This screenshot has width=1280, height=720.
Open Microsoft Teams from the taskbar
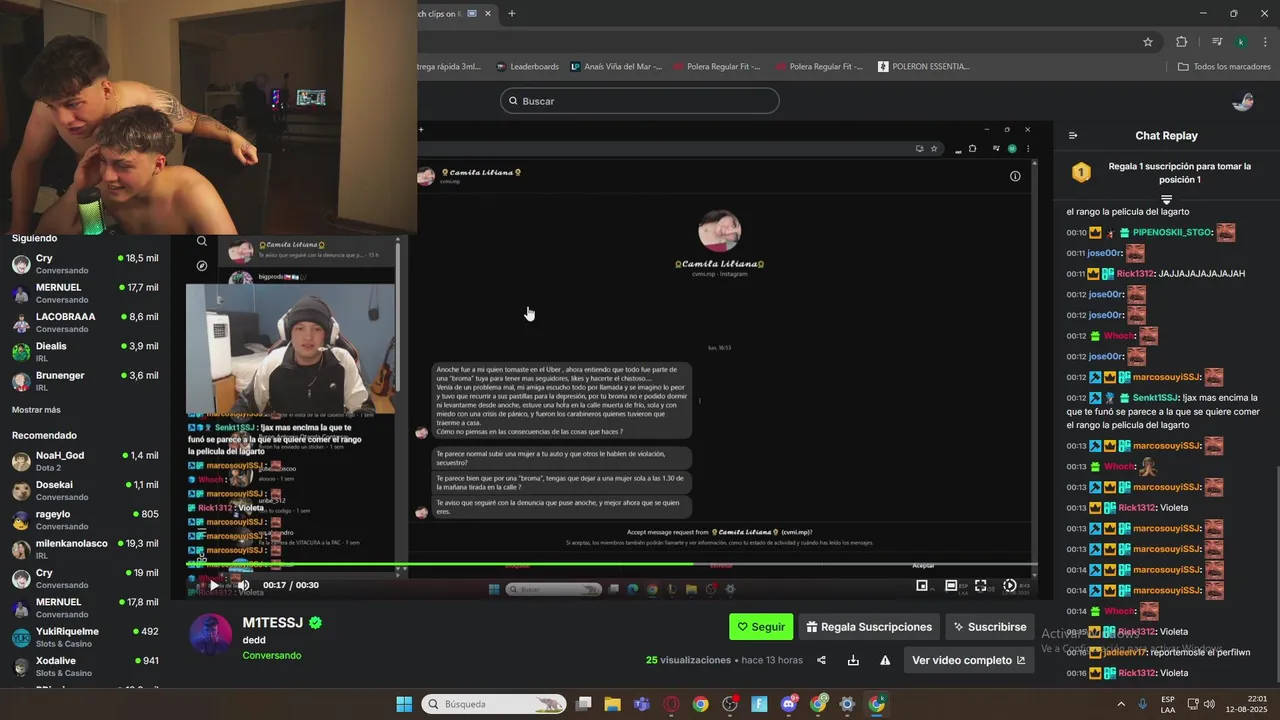[x=641, y=704]
